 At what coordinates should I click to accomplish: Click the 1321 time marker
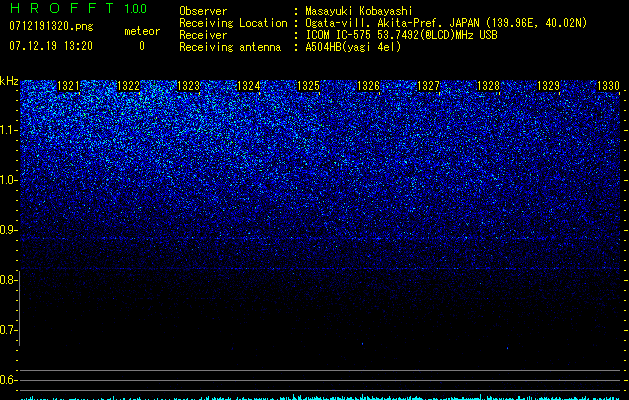pyautogui.click(x=69, y=86)
